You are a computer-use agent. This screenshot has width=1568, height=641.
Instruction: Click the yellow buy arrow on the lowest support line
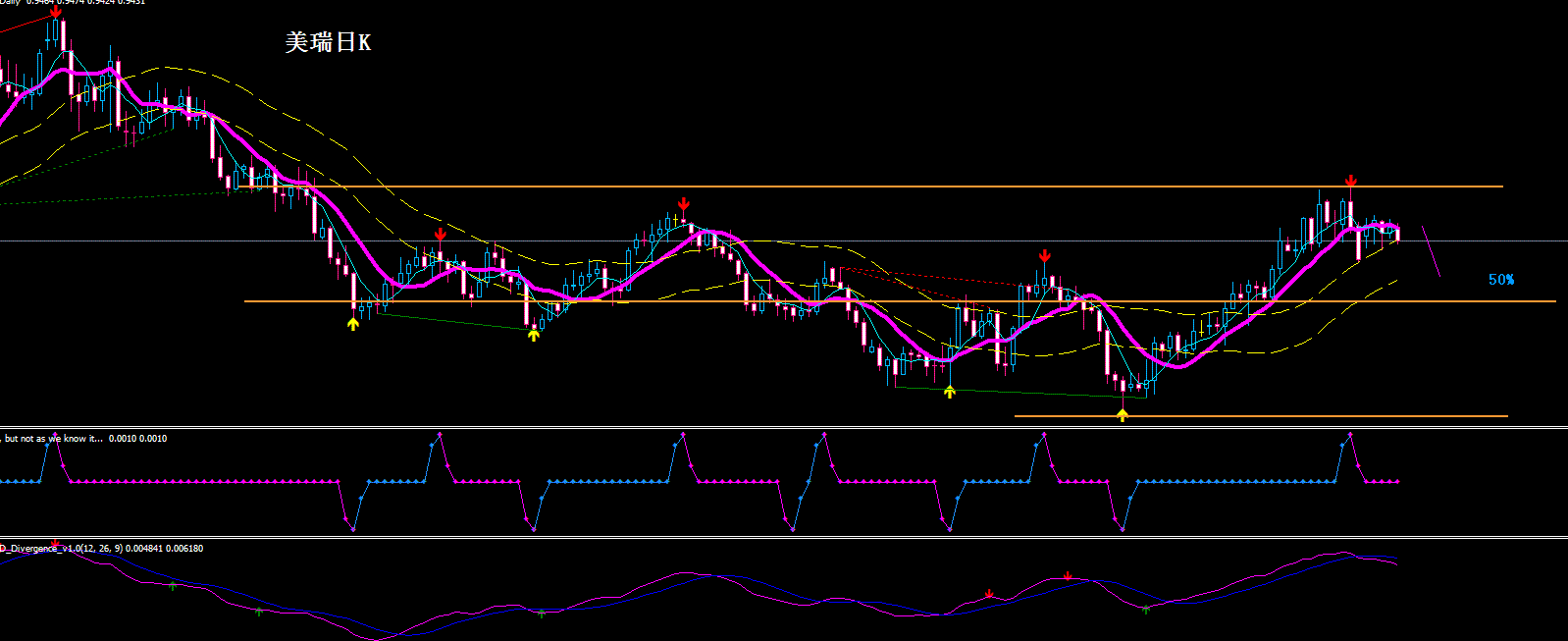click(1123, 415)
